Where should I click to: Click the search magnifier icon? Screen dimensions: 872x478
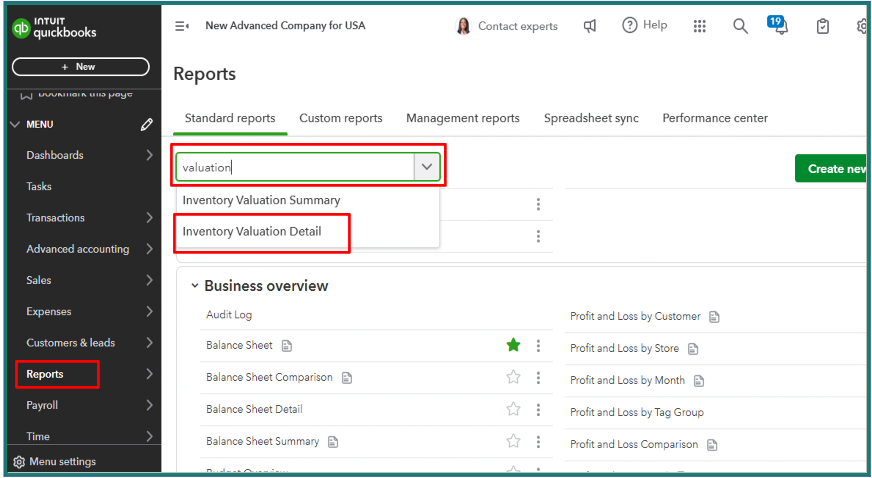(740, 26)
